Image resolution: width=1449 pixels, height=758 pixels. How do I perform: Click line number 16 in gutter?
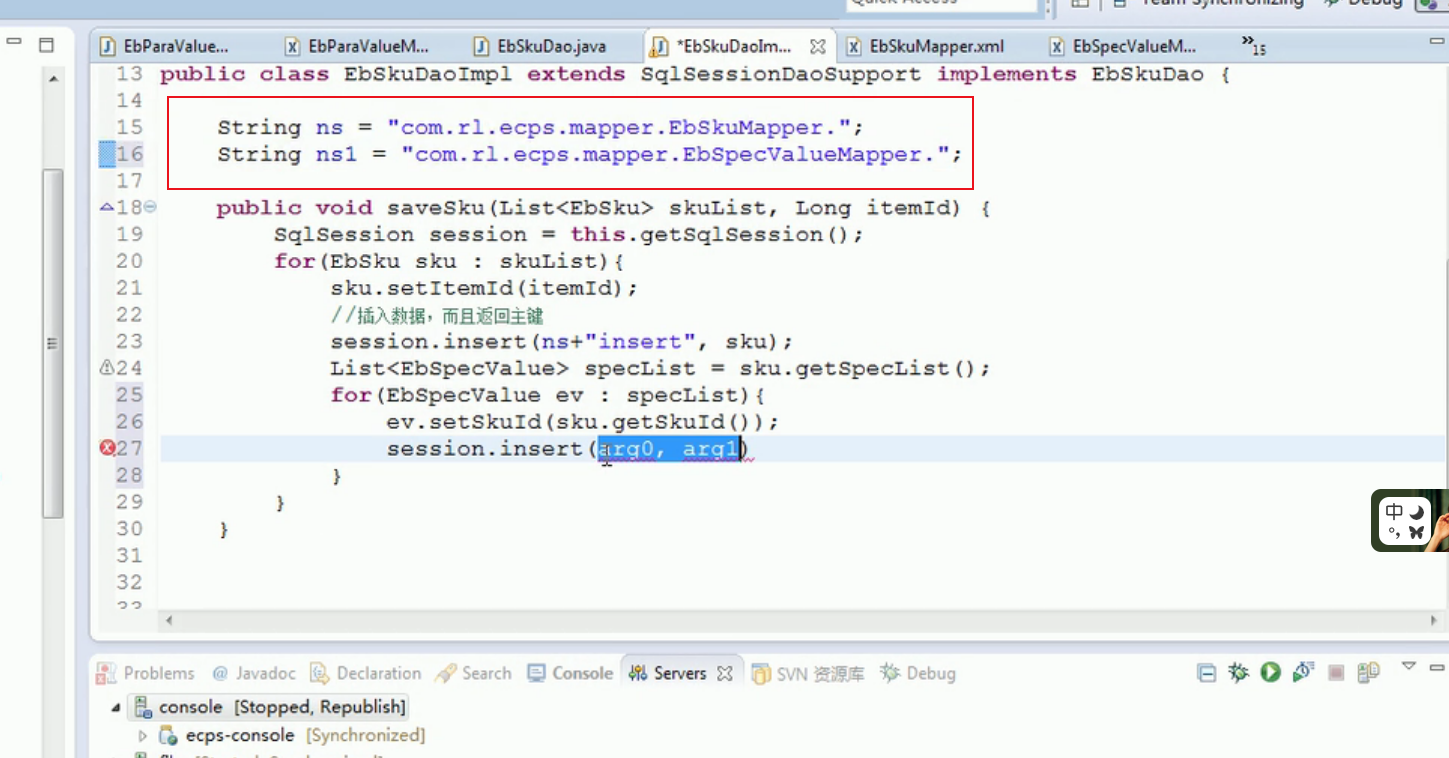point(130,154)
